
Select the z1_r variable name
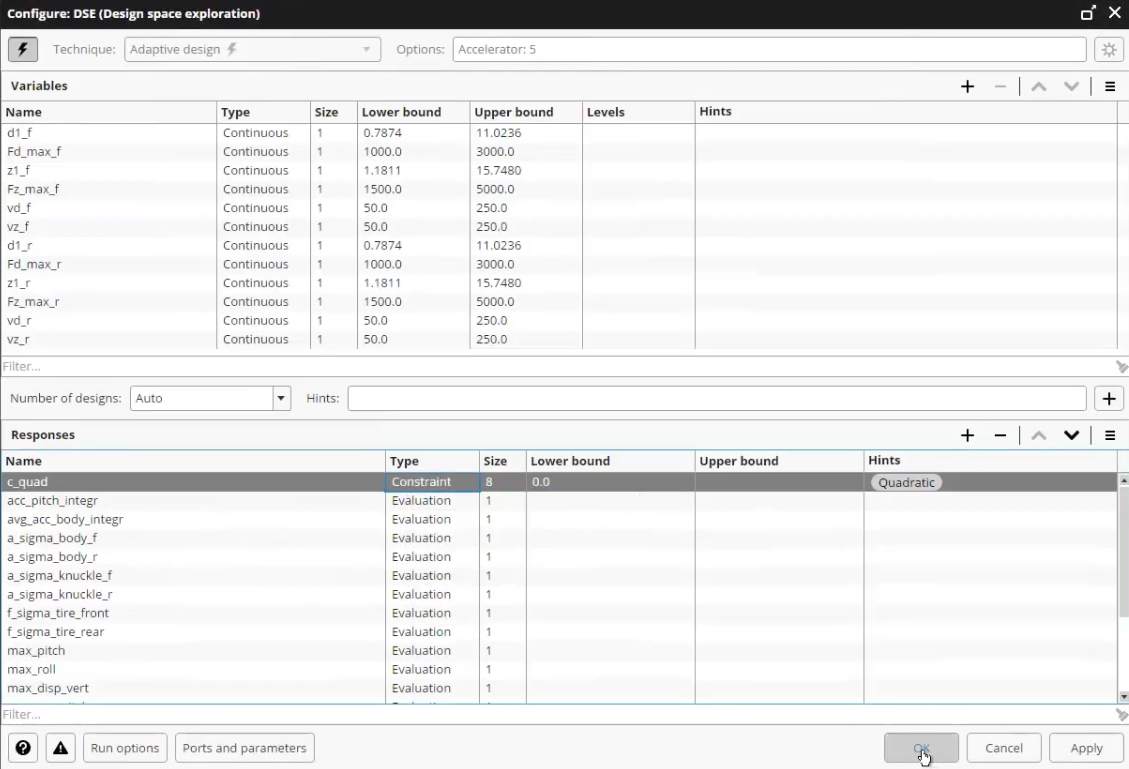point(19,282)
